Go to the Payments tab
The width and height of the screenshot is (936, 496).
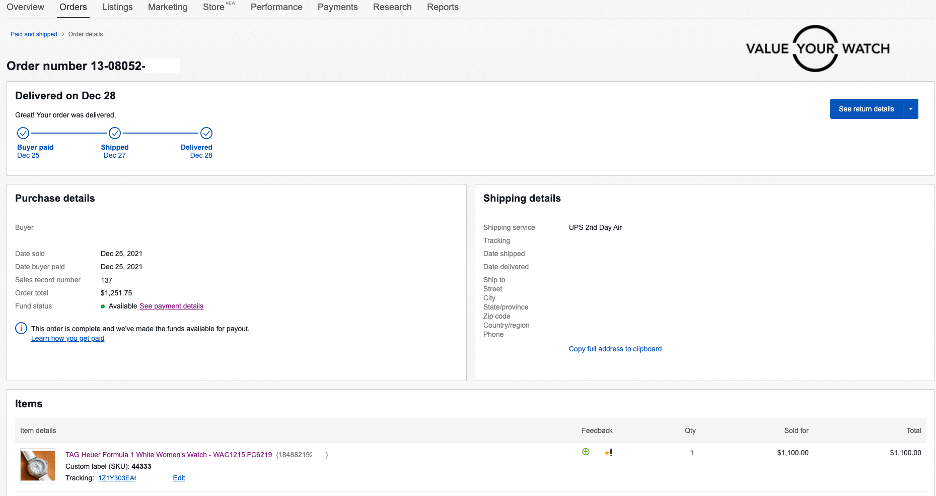point(337,7)
